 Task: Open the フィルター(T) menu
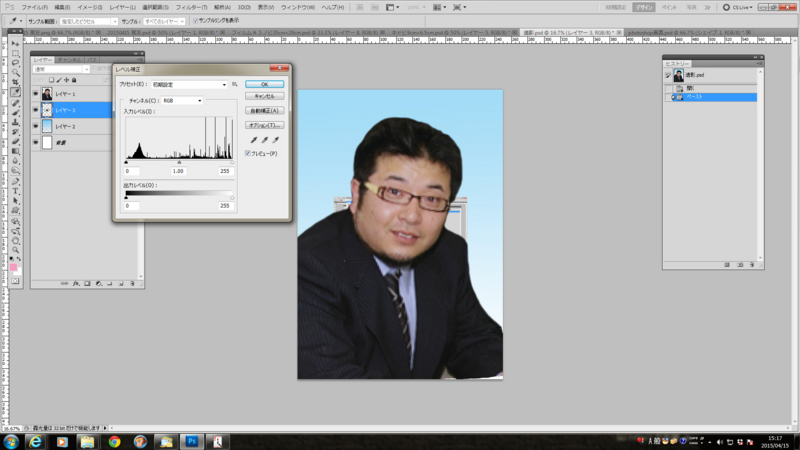pyautogui.click(x=191, y=7)
